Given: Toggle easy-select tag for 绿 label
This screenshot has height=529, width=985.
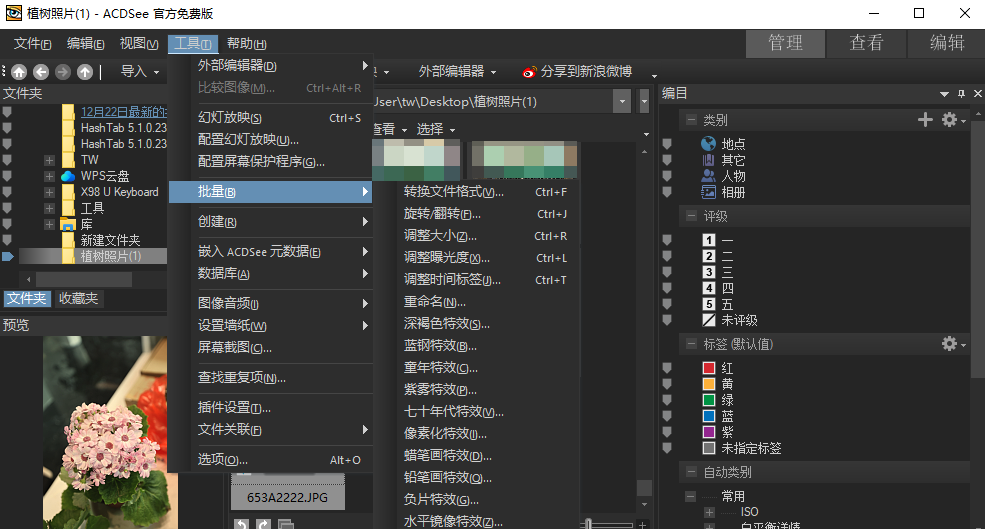Looking at the screenshot, I should (x=667, y=400).
